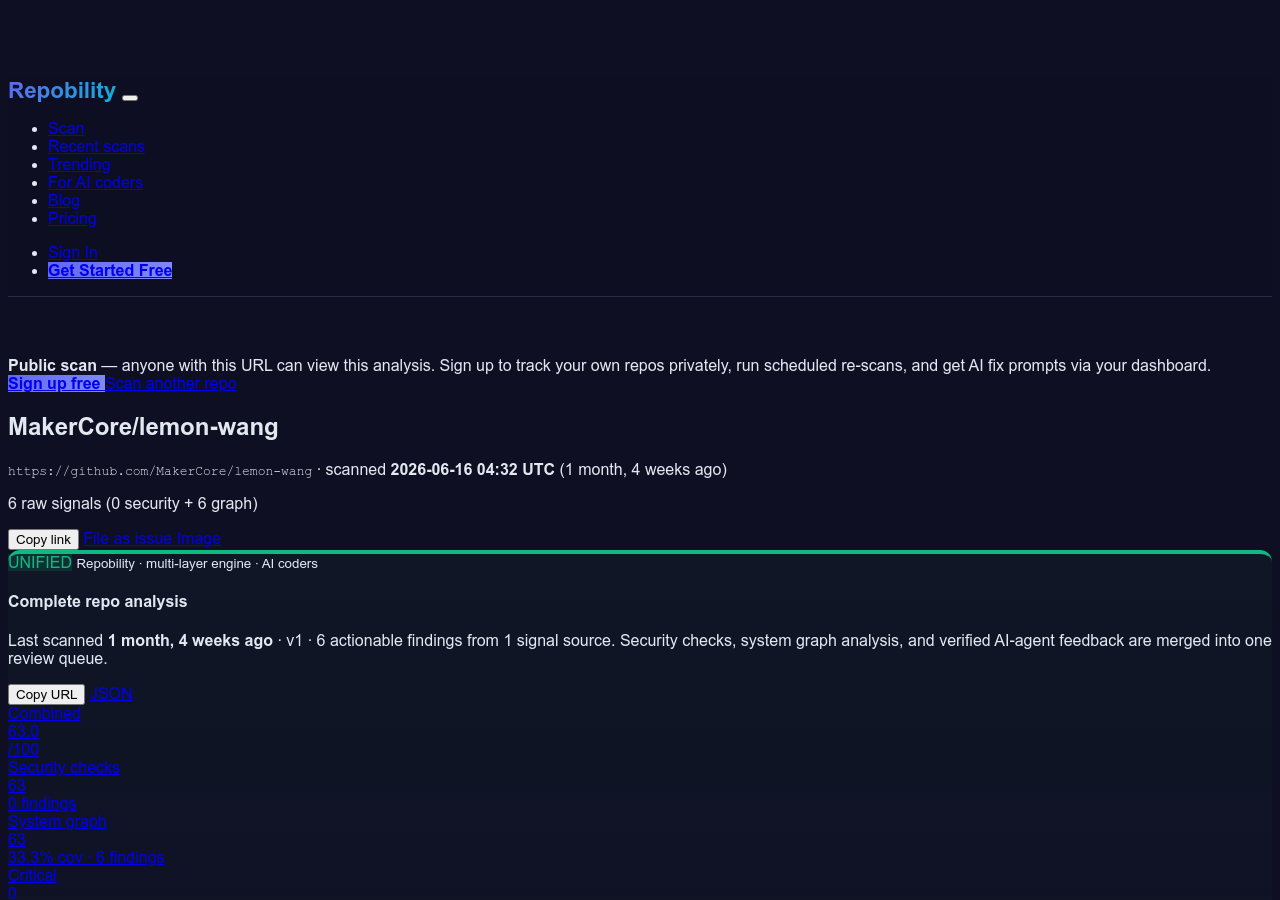Select Scan another repo link
This screenshot has width=1280, height=900.
pyautogui.click(x=171, y=383)
